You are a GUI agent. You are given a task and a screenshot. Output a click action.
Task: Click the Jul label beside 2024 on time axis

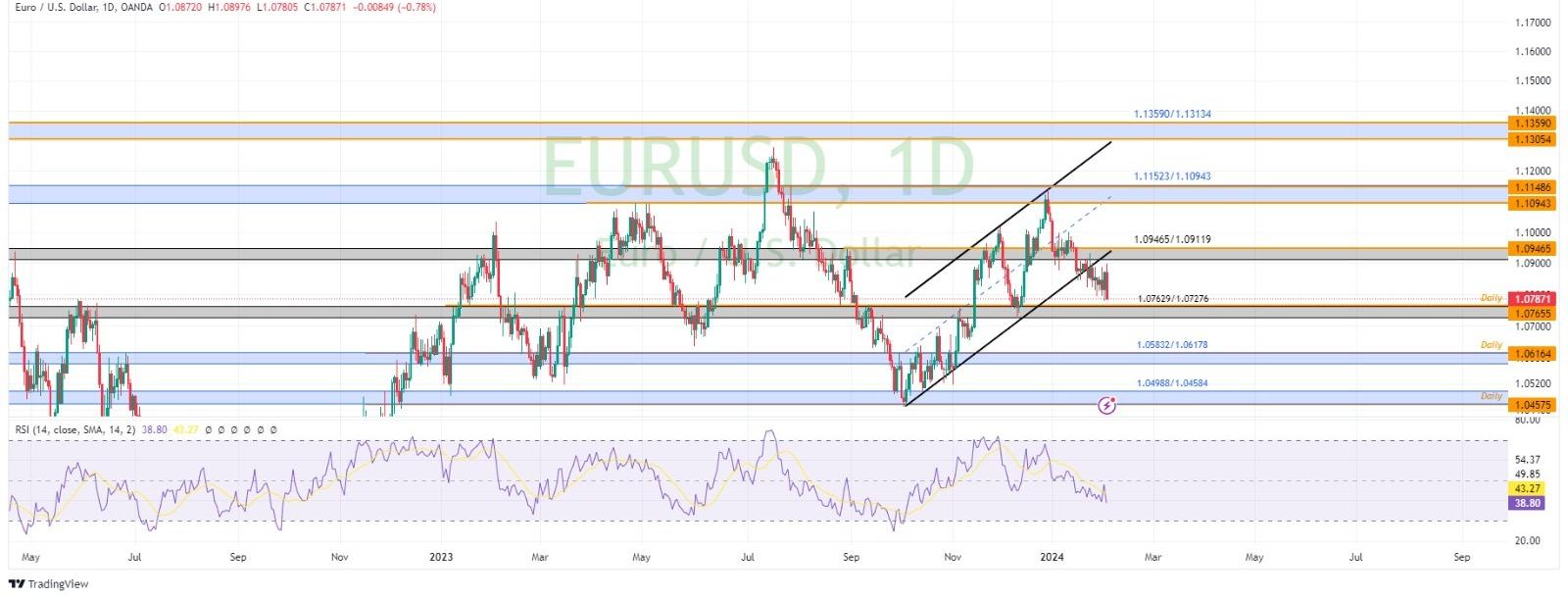tap(1356, 558)
